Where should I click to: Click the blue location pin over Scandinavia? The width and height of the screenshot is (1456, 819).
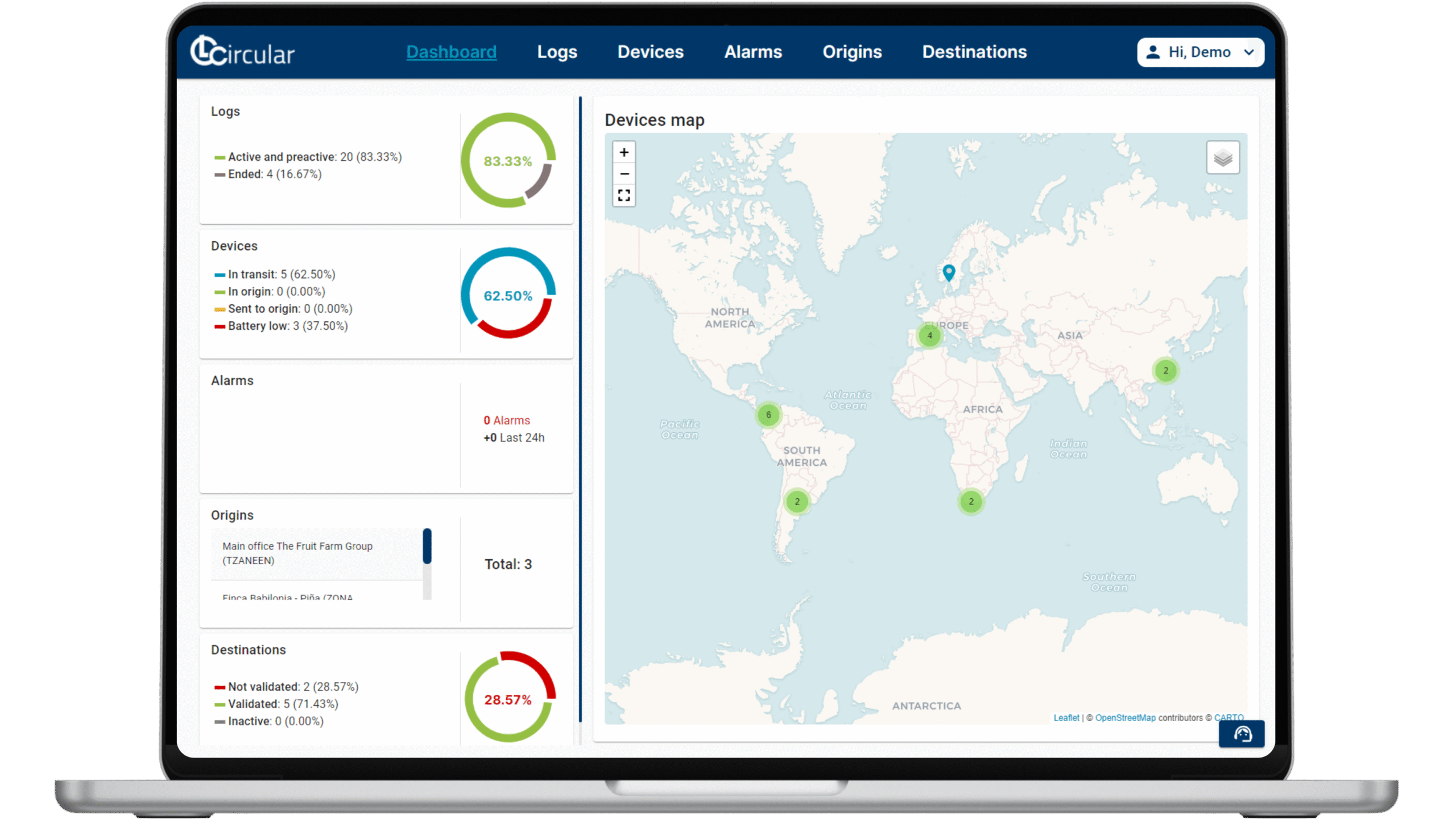pos(948,272)
